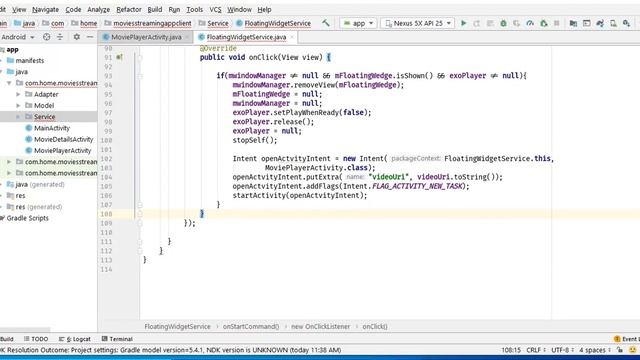The image size is (640, 360).
Task: Click the Project Structure folder icon in toolbar
Action: click(x=573, y=23)
